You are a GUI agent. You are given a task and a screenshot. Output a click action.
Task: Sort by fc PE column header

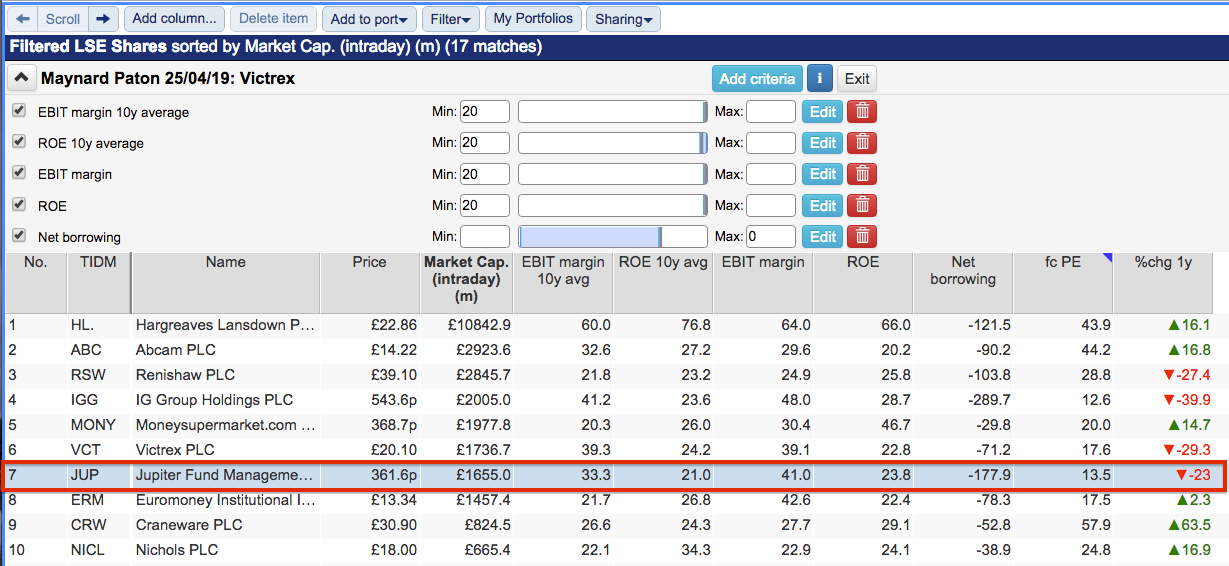tap(1063, 283)
